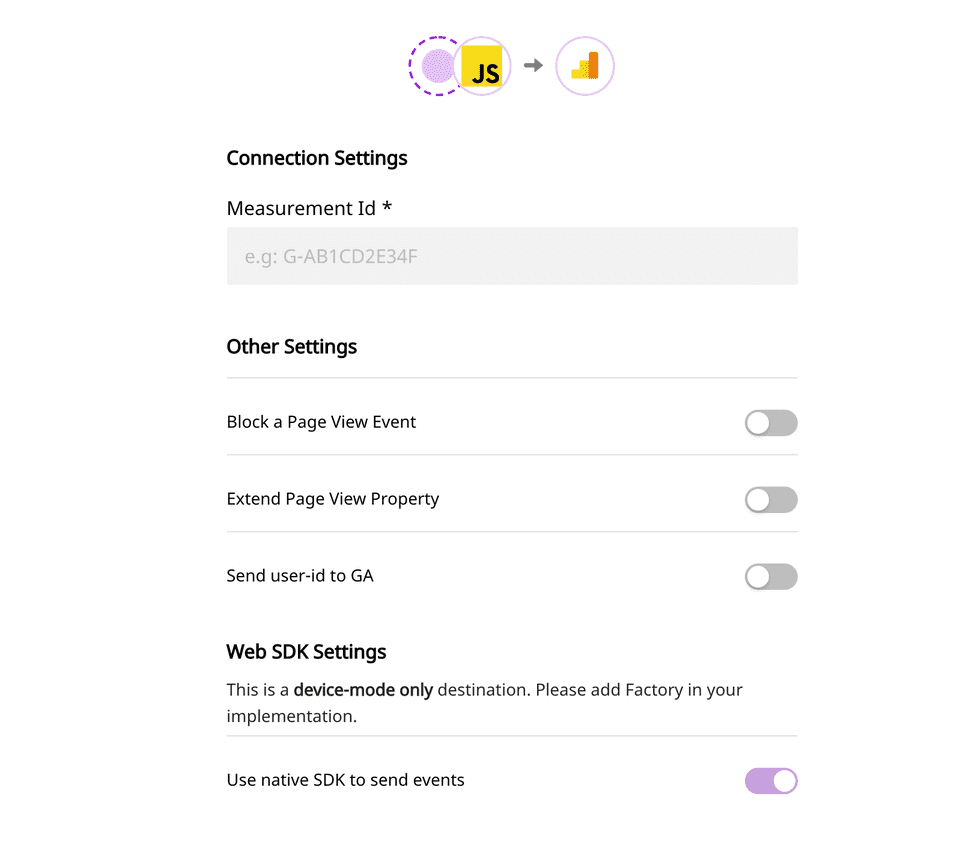Image resolution: width=960 pixels, height=859 pixels.
Task: Focus the Measurement Id input field
Action: tap(512, 256)
